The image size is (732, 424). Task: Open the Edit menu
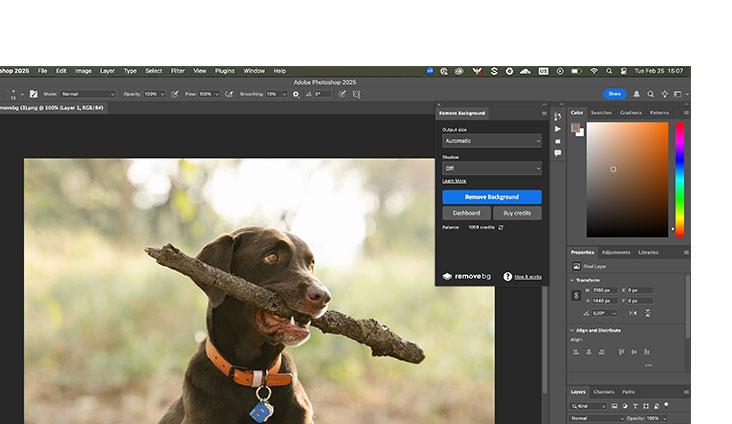[61, 71]
